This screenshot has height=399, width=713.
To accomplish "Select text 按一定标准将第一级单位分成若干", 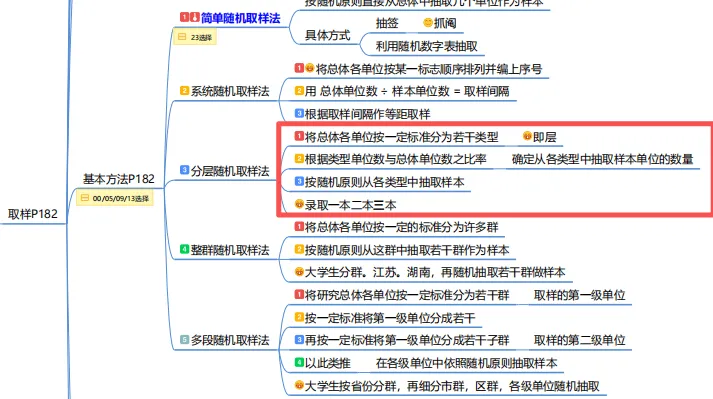I will (390, 318).
